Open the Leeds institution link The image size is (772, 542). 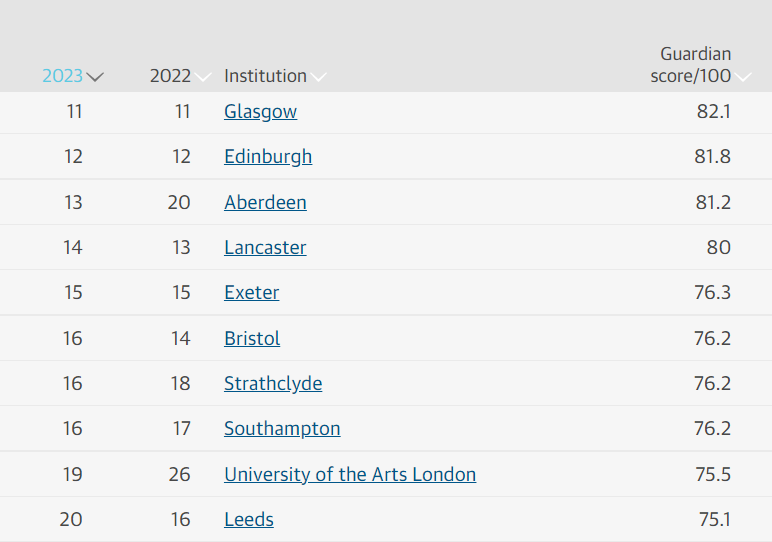pyautogui.click(x=249, y=519)
